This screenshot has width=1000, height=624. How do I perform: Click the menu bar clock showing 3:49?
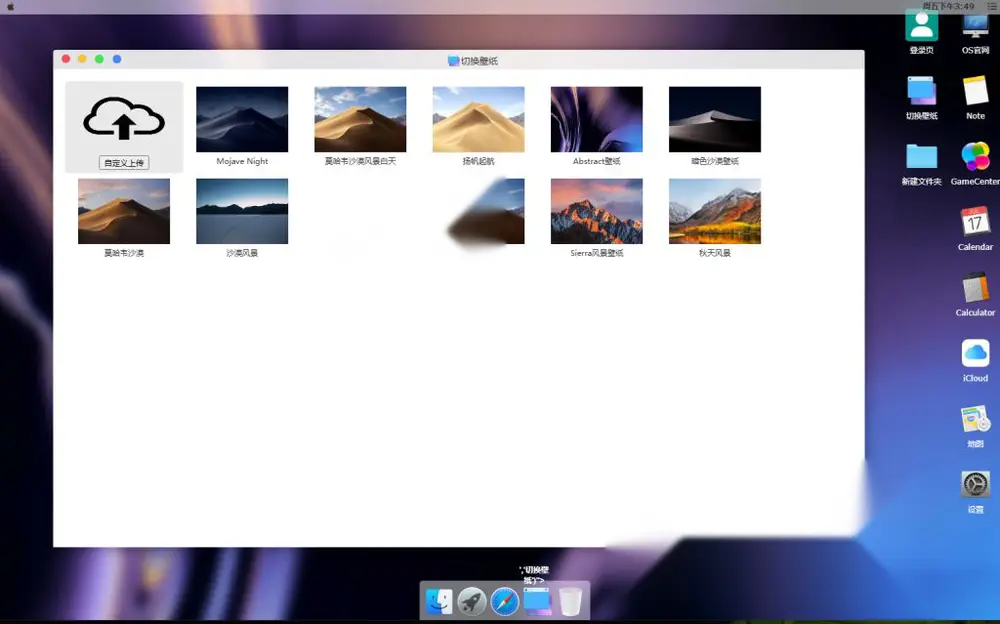pyautogui.click(x=948, y=6)
